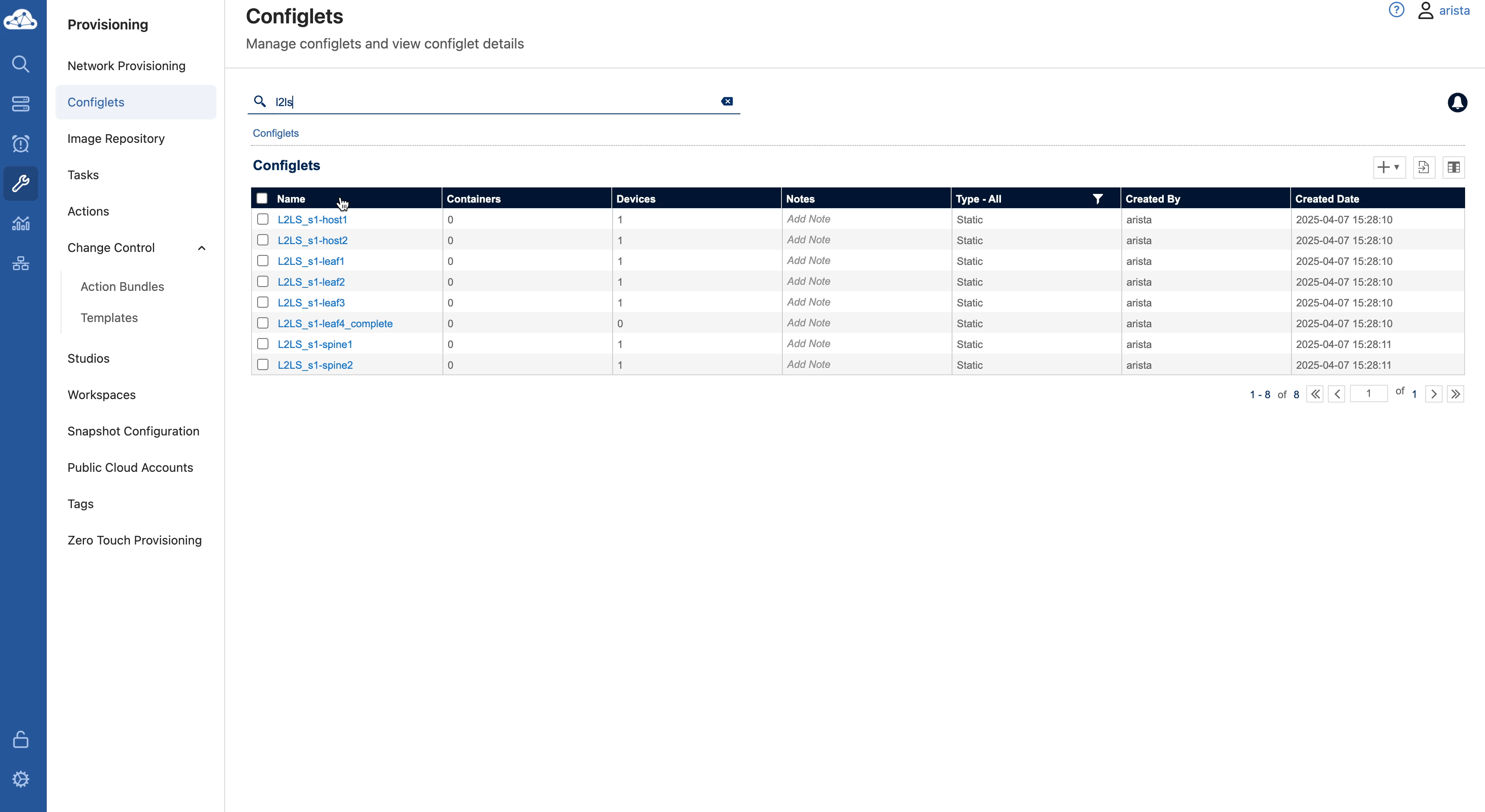Viewport: 1485px width, 812px height.
Task: Open the Type column filter icon
Action: tap(1097, 199)
